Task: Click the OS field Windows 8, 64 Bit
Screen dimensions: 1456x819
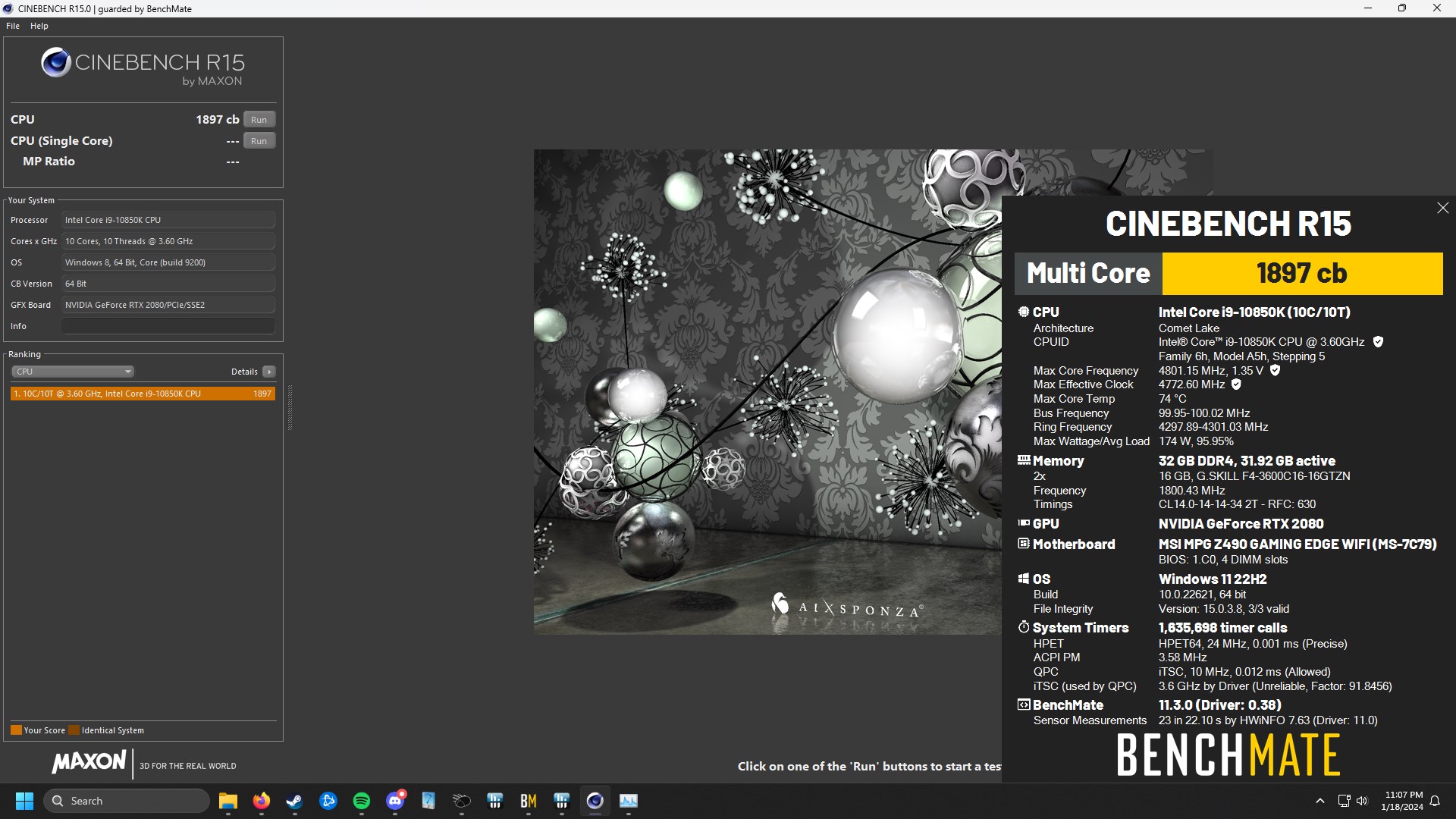Action: click(168, 262)
